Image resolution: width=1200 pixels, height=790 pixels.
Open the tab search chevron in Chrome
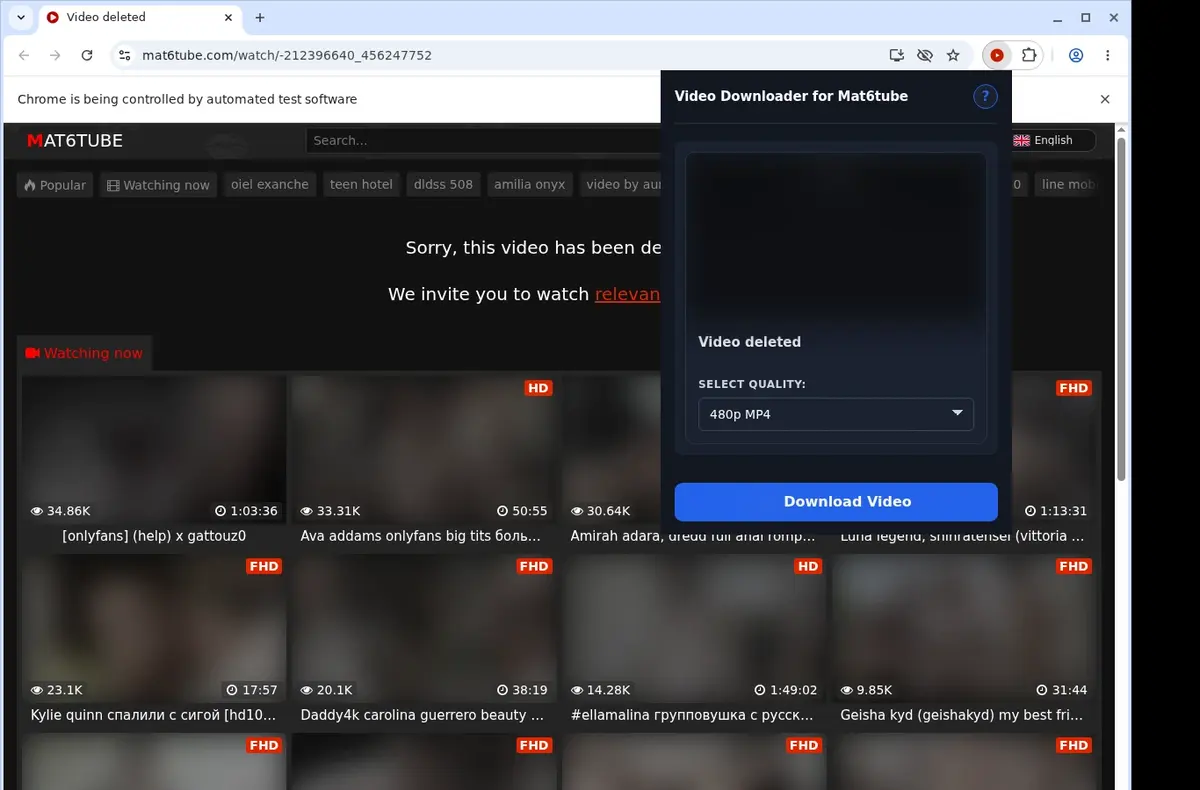[20, 17]
